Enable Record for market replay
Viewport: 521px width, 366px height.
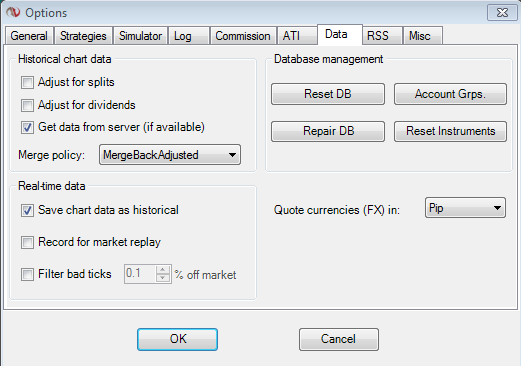point(27,242)
